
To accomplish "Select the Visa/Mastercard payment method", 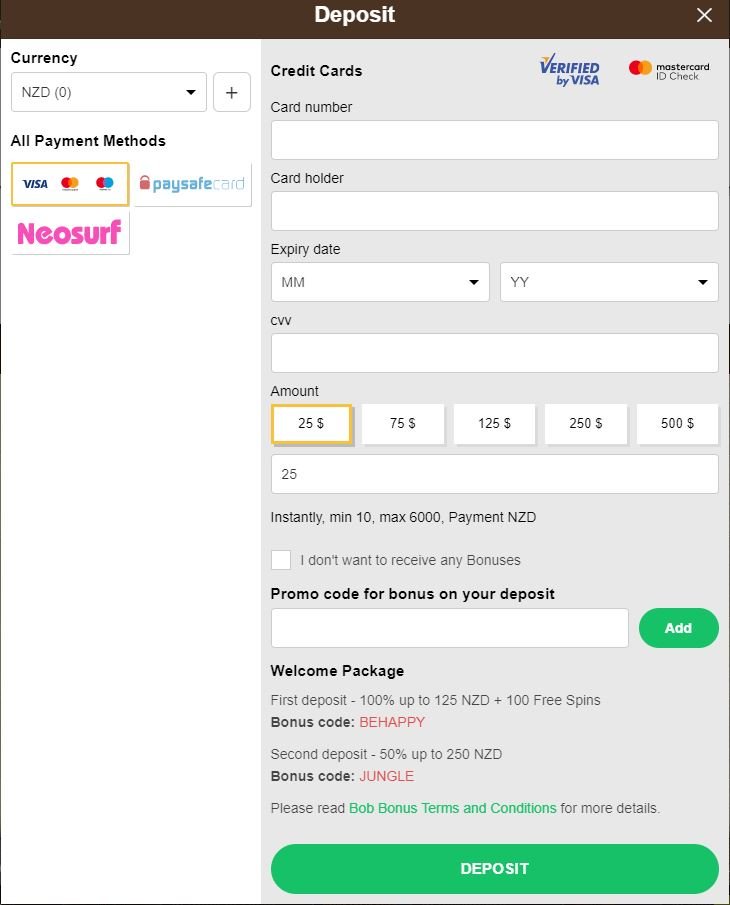I will tap(70, 184).
